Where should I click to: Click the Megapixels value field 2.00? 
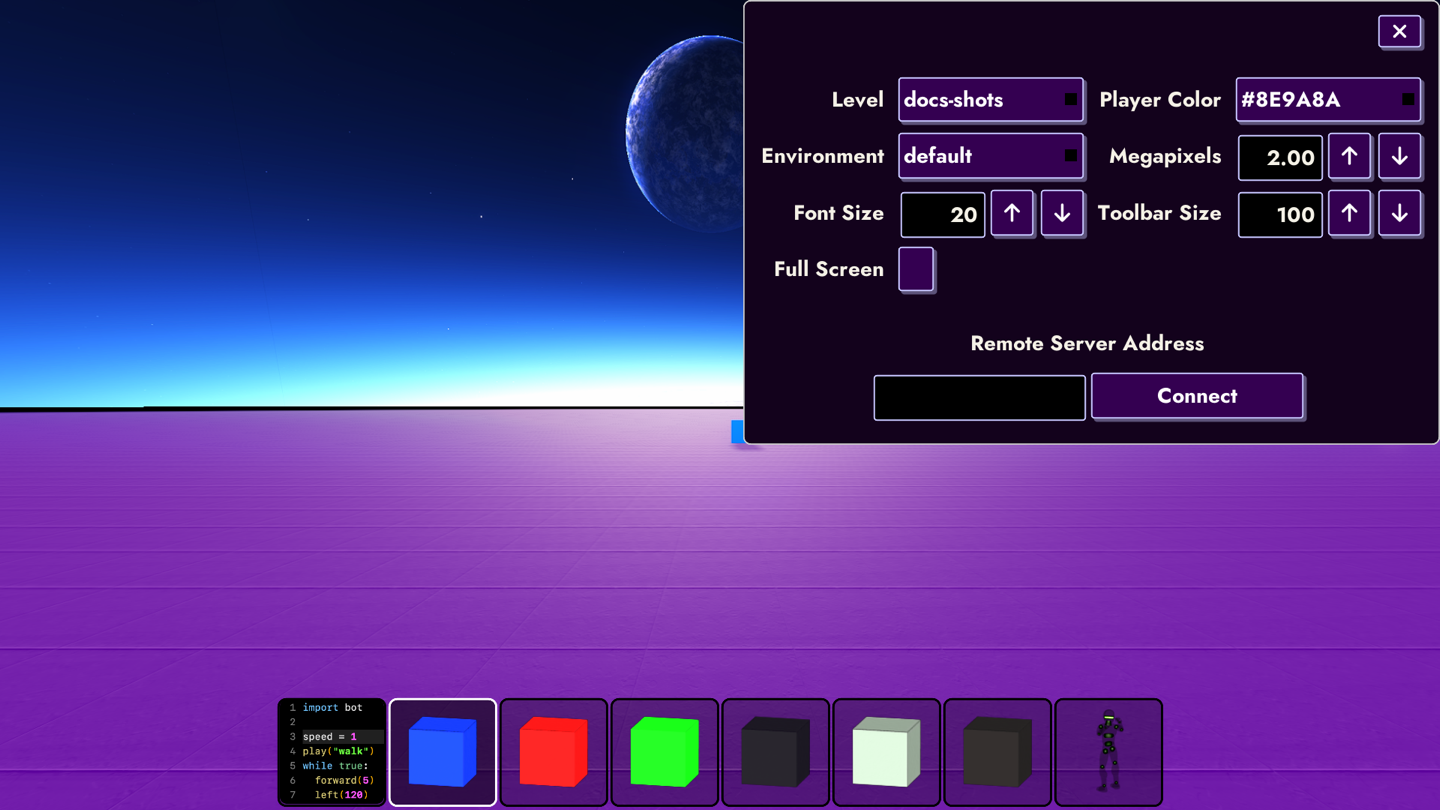pyautogui.click(x=1280, y=158)
